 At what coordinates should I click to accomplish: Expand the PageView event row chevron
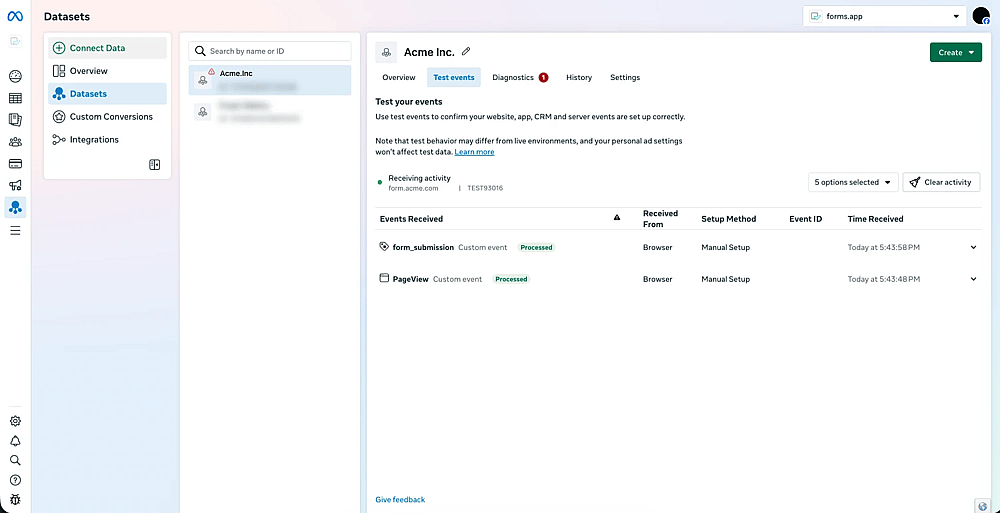[x=973, y=279]
